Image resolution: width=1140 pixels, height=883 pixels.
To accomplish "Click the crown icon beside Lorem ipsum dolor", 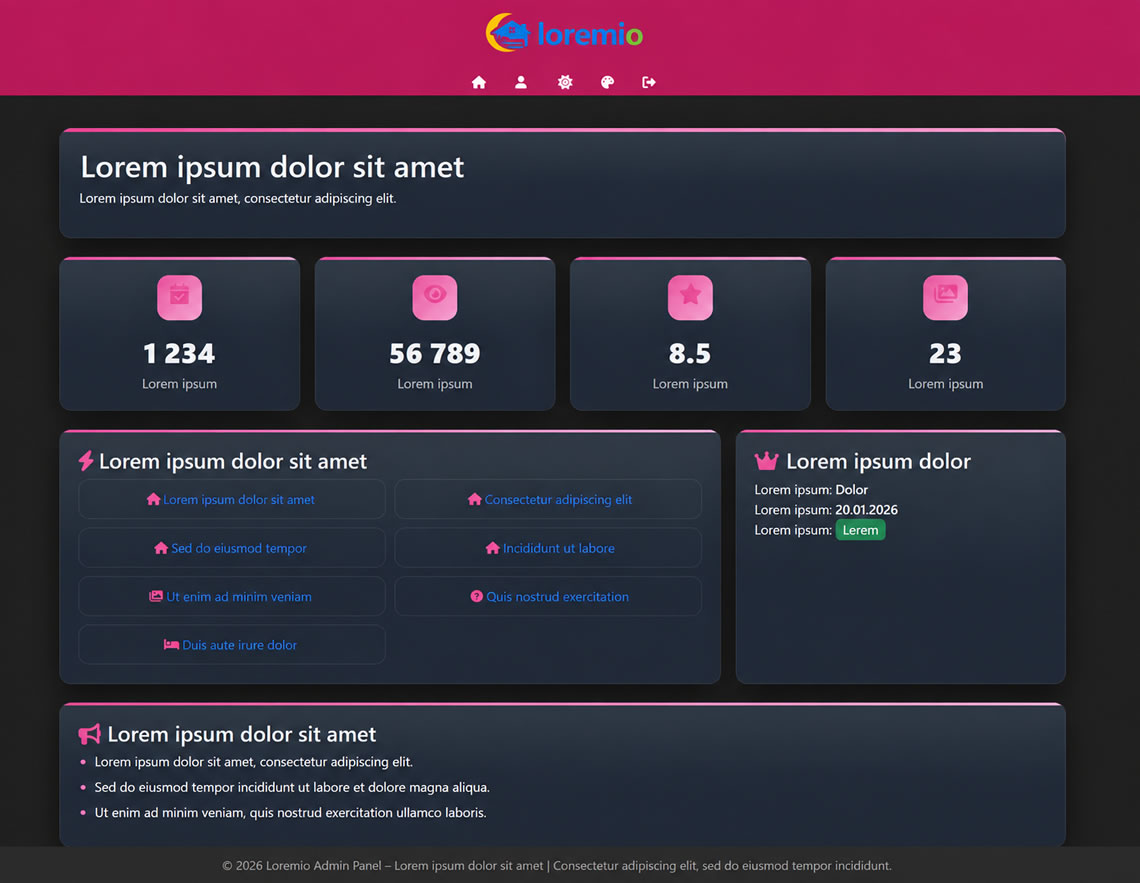I will 766,461.
